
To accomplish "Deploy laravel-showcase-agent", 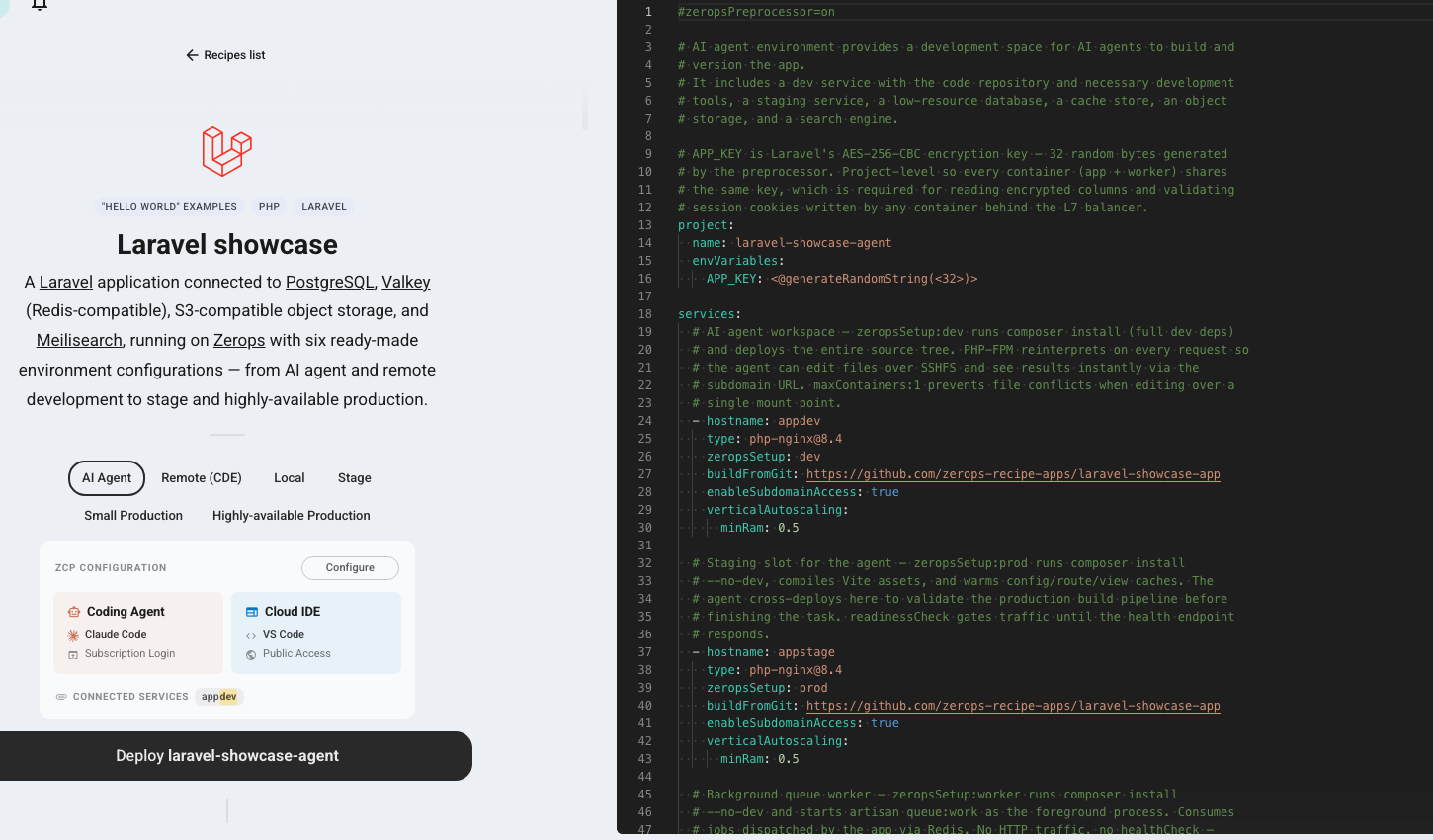I will [227, 756].
